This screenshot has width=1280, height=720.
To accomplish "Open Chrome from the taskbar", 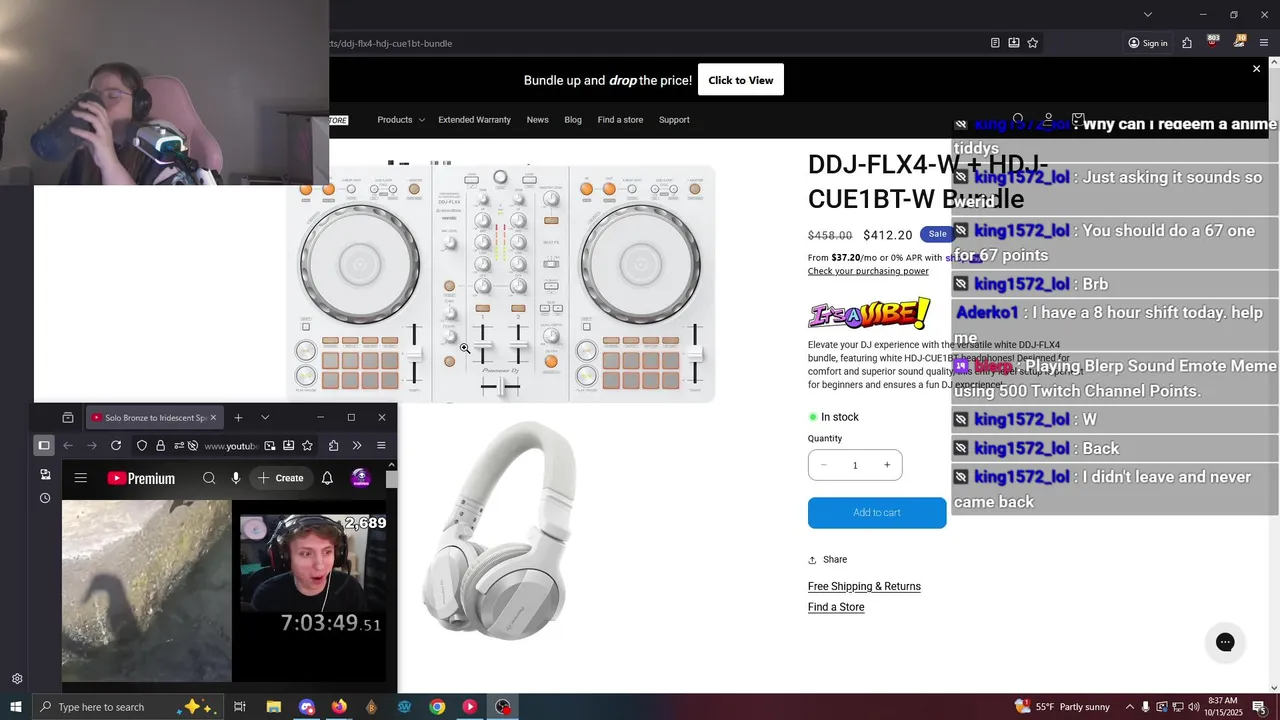I will click(437, 707).
